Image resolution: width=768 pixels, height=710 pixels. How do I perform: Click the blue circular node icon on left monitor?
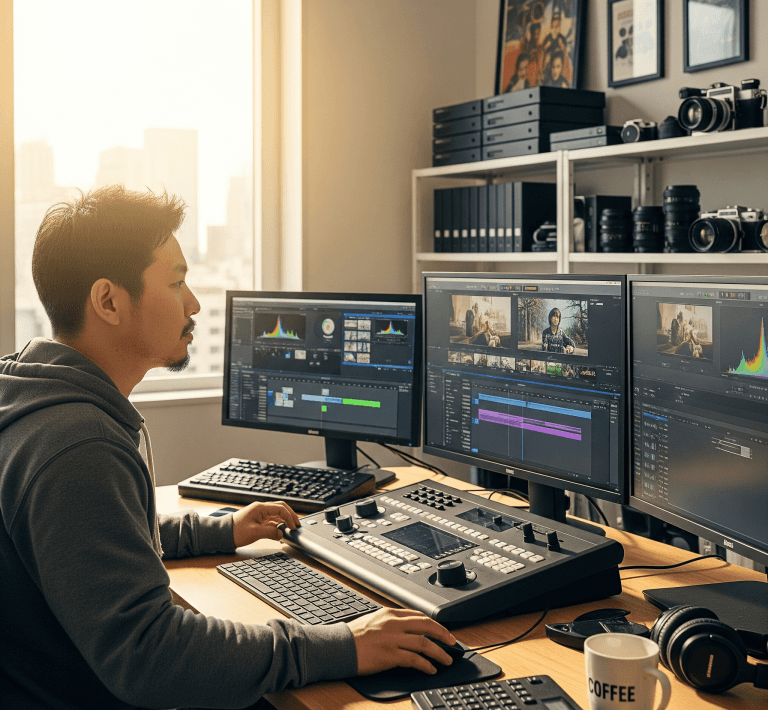coord(288,355)
